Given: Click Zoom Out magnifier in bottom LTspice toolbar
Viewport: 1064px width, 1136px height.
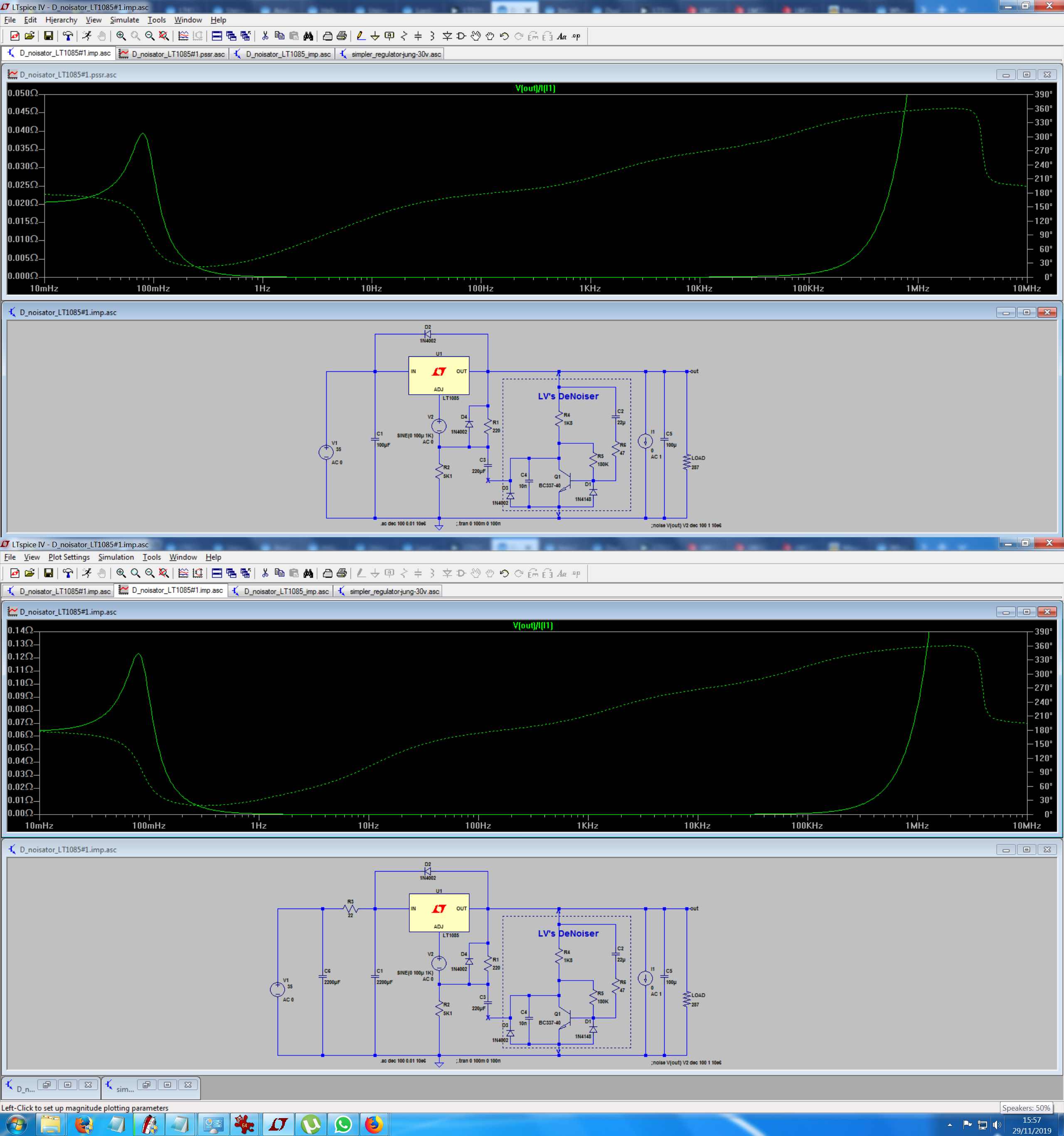Looking at the screenshot, I should [150, 573].
